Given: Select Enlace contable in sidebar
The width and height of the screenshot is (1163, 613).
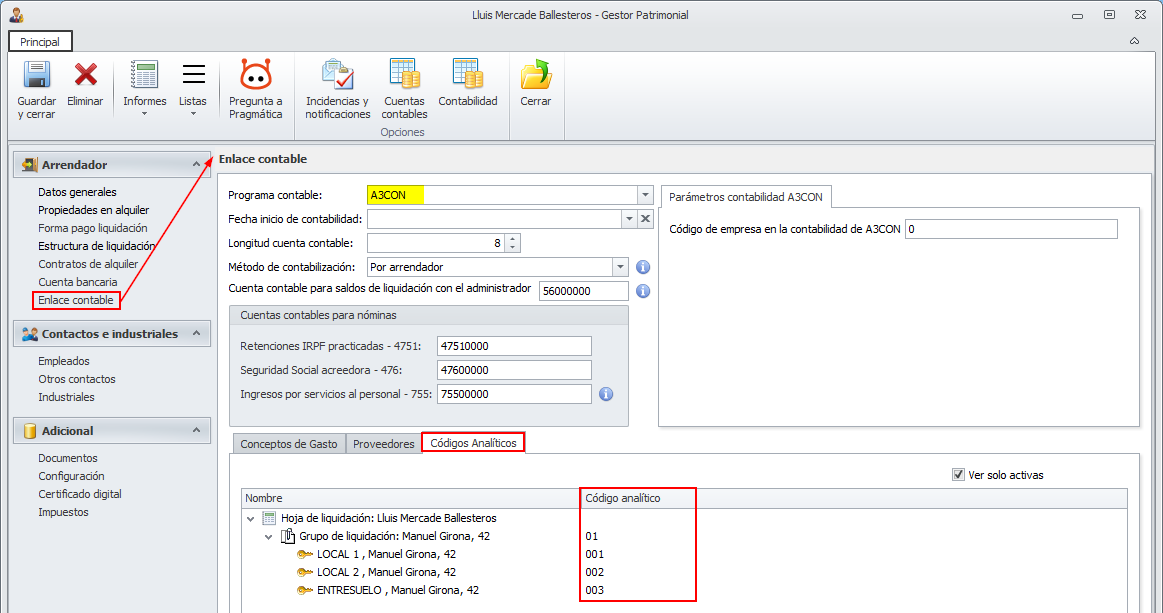Looking at the screenshot, I should tap(76, 300).
